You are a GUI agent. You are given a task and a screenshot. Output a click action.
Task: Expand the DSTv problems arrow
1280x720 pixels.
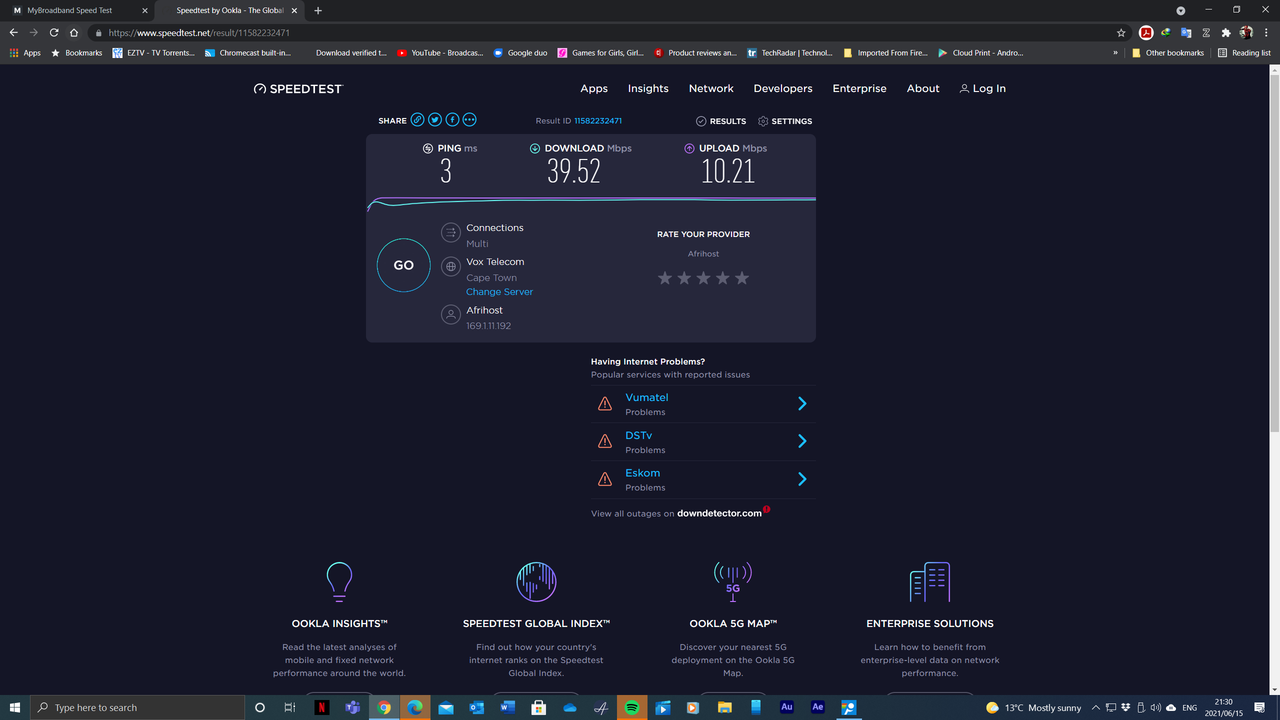tap(802, 441)
